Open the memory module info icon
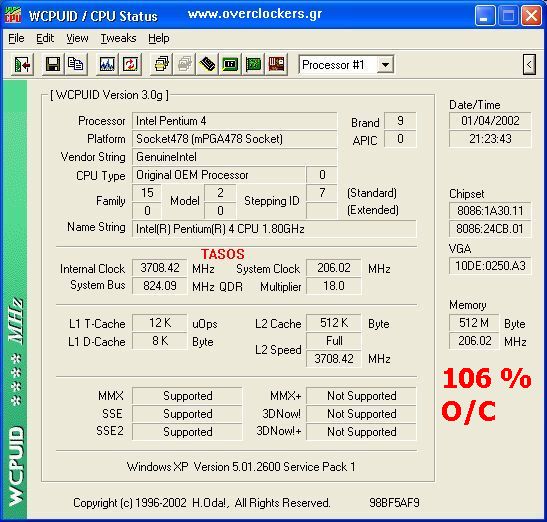This screenshot has width=547, height=522. click(x=207, y=65)
